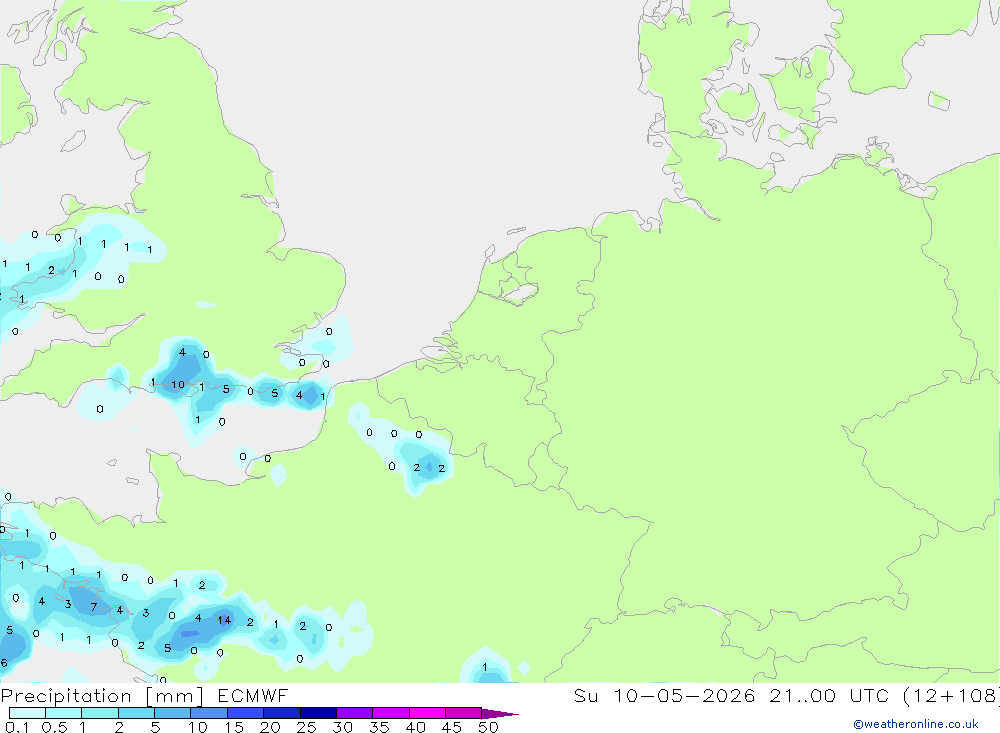The height and width of the screenshot is (733, 1000).
Task: Click the map precipitation value '7'
Action: [x=94, y=607]
